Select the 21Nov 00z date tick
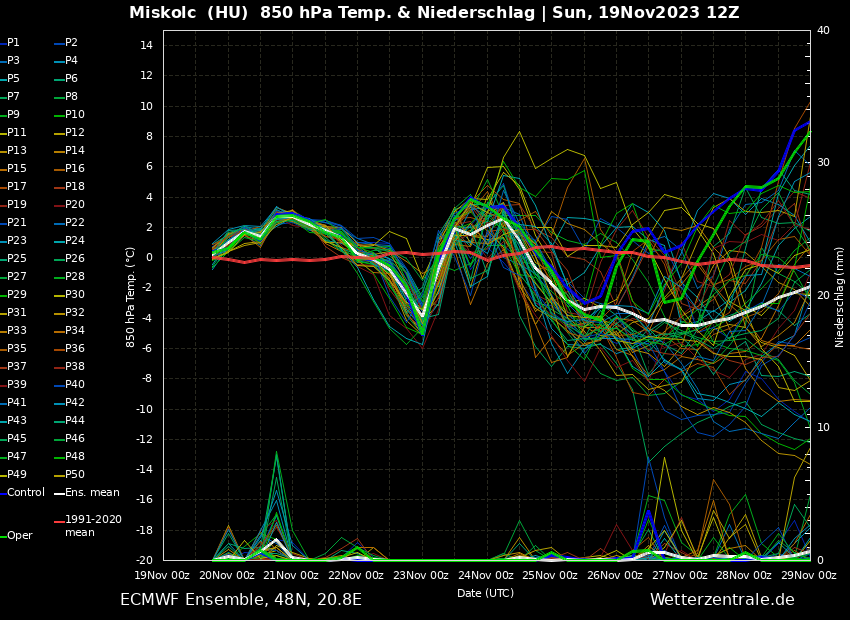Screen dimensions: 850x620 coord(291,575)
